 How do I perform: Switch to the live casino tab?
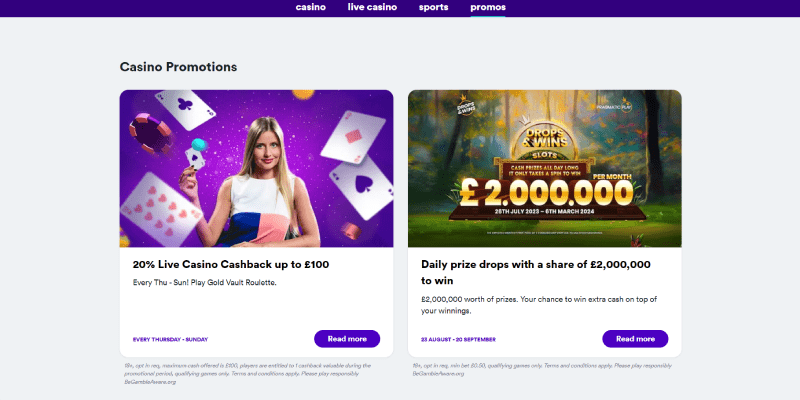click(x=372, y=7)
